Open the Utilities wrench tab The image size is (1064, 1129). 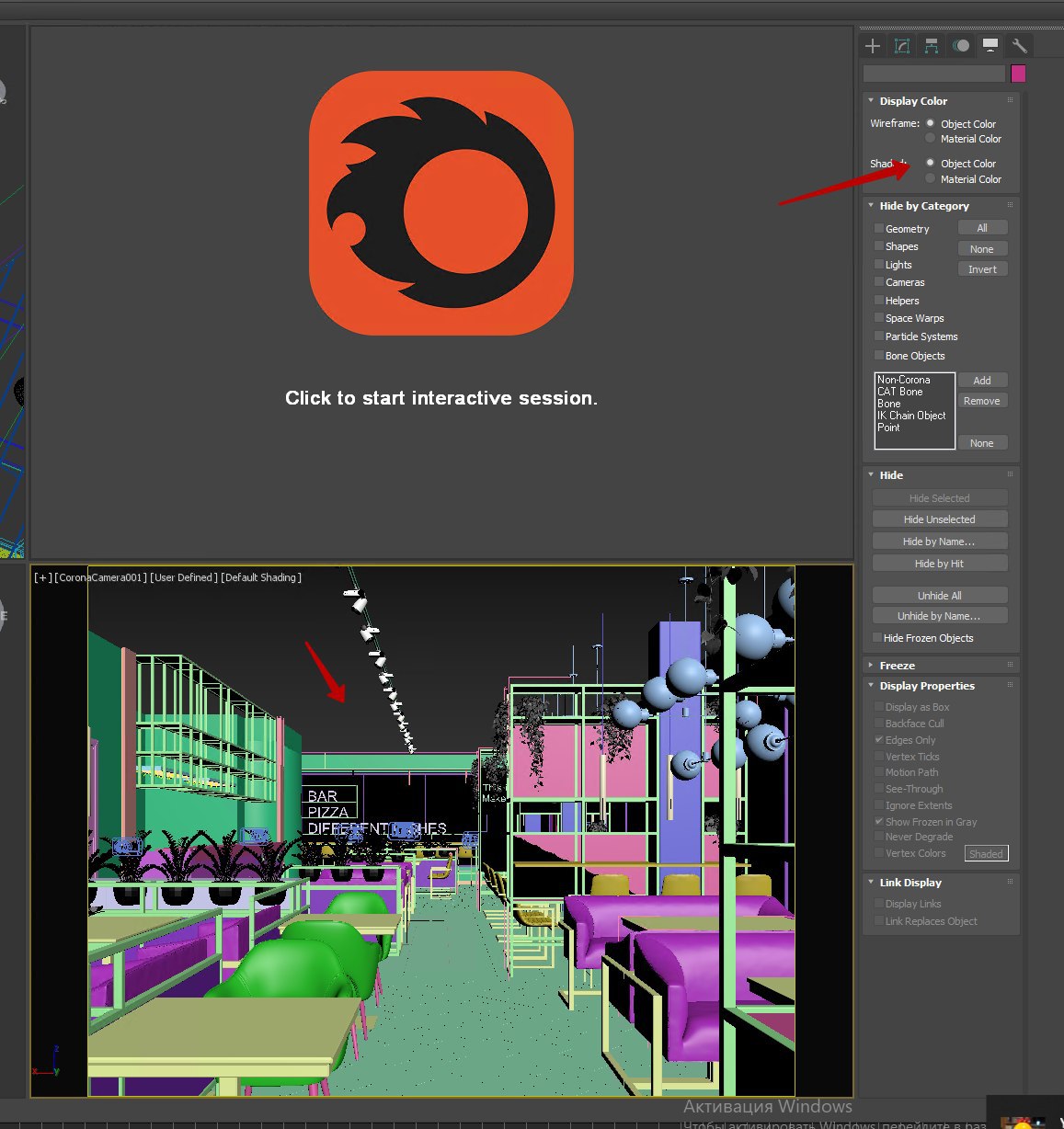[1019, 46]
